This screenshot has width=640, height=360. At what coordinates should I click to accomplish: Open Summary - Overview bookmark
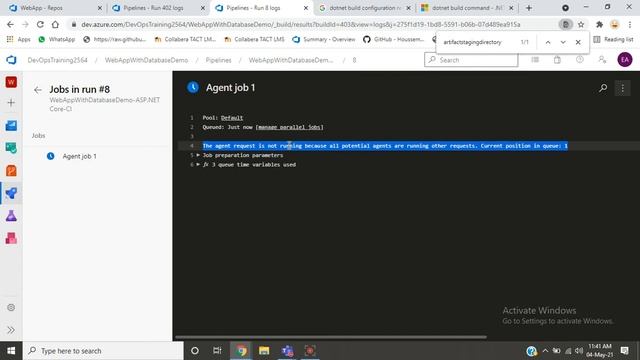(x=324, y=39)
